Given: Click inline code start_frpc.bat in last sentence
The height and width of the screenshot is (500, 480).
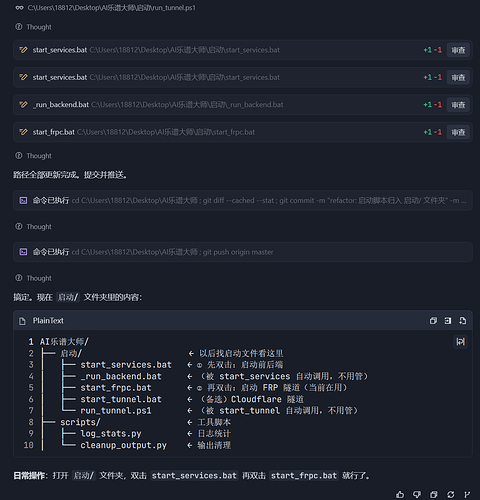Looking at the screenshot, I should [304, 476].
